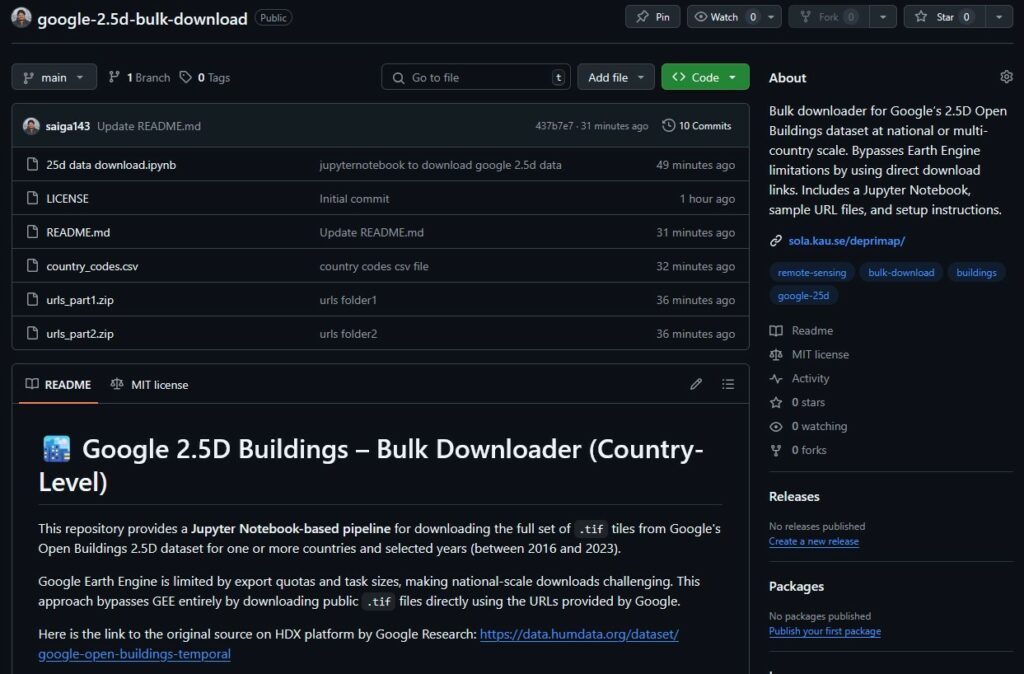Open the dropdown arrow next to Fork
The image size is (1024, 674).
pos(883,17)
